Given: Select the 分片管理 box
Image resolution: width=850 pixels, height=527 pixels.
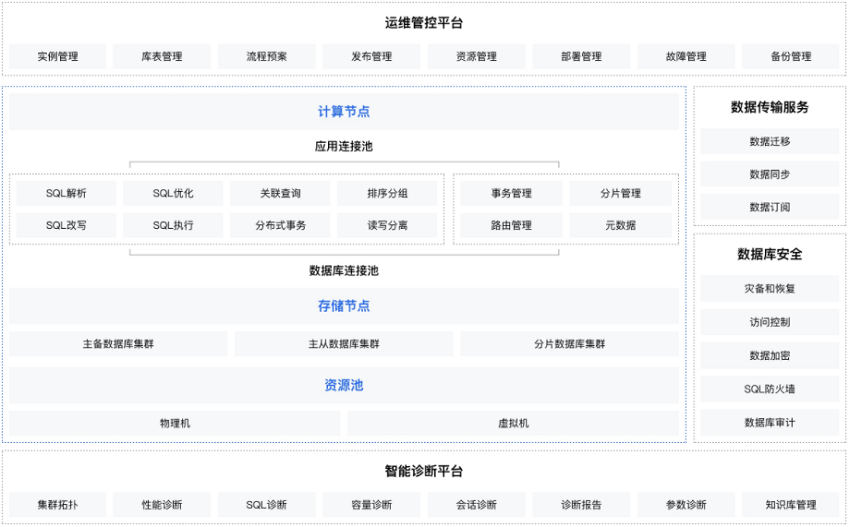Looking at the screenshot, I should (621, 194).
